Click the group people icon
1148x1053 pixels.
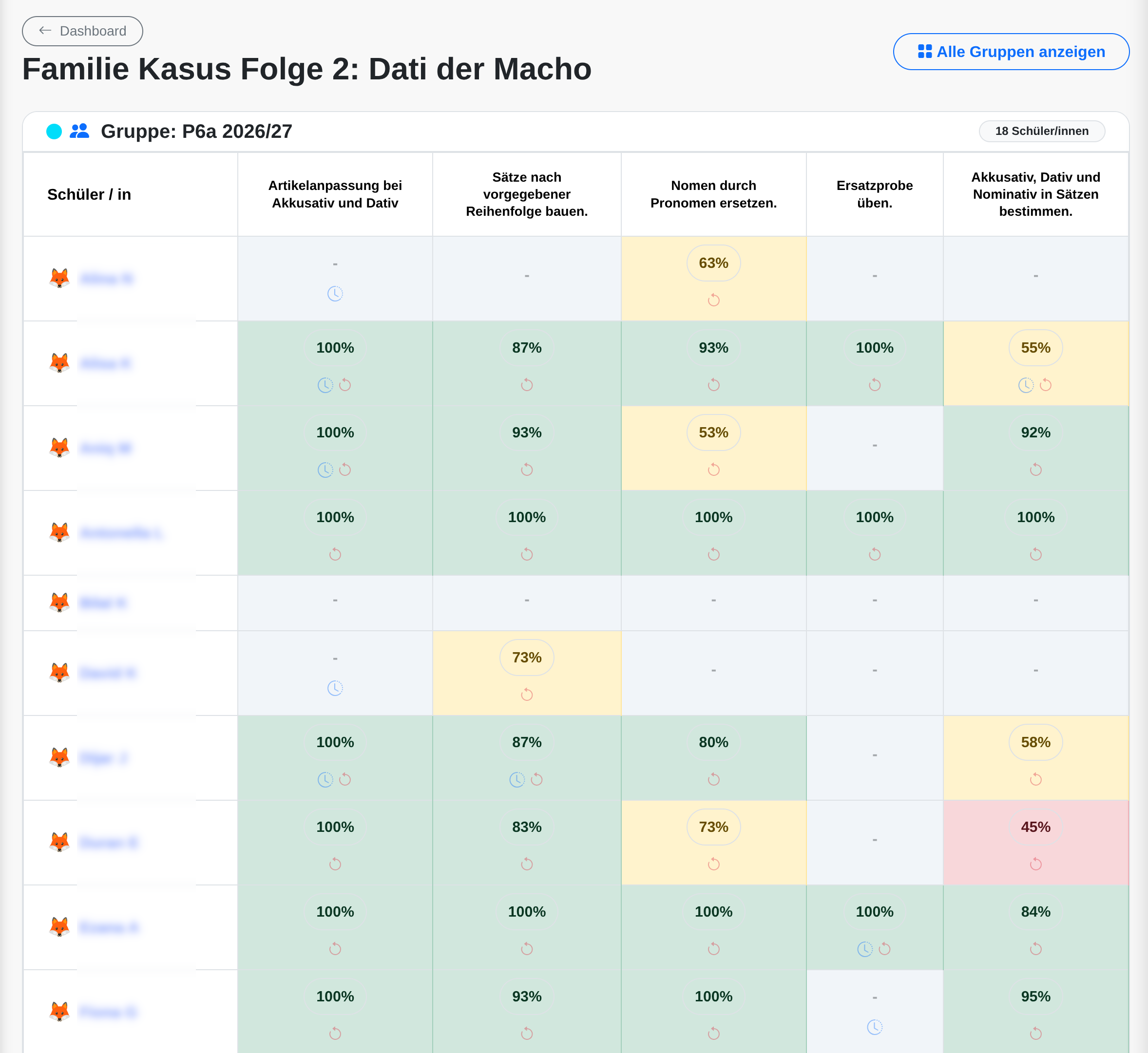(x=79, y=131)
